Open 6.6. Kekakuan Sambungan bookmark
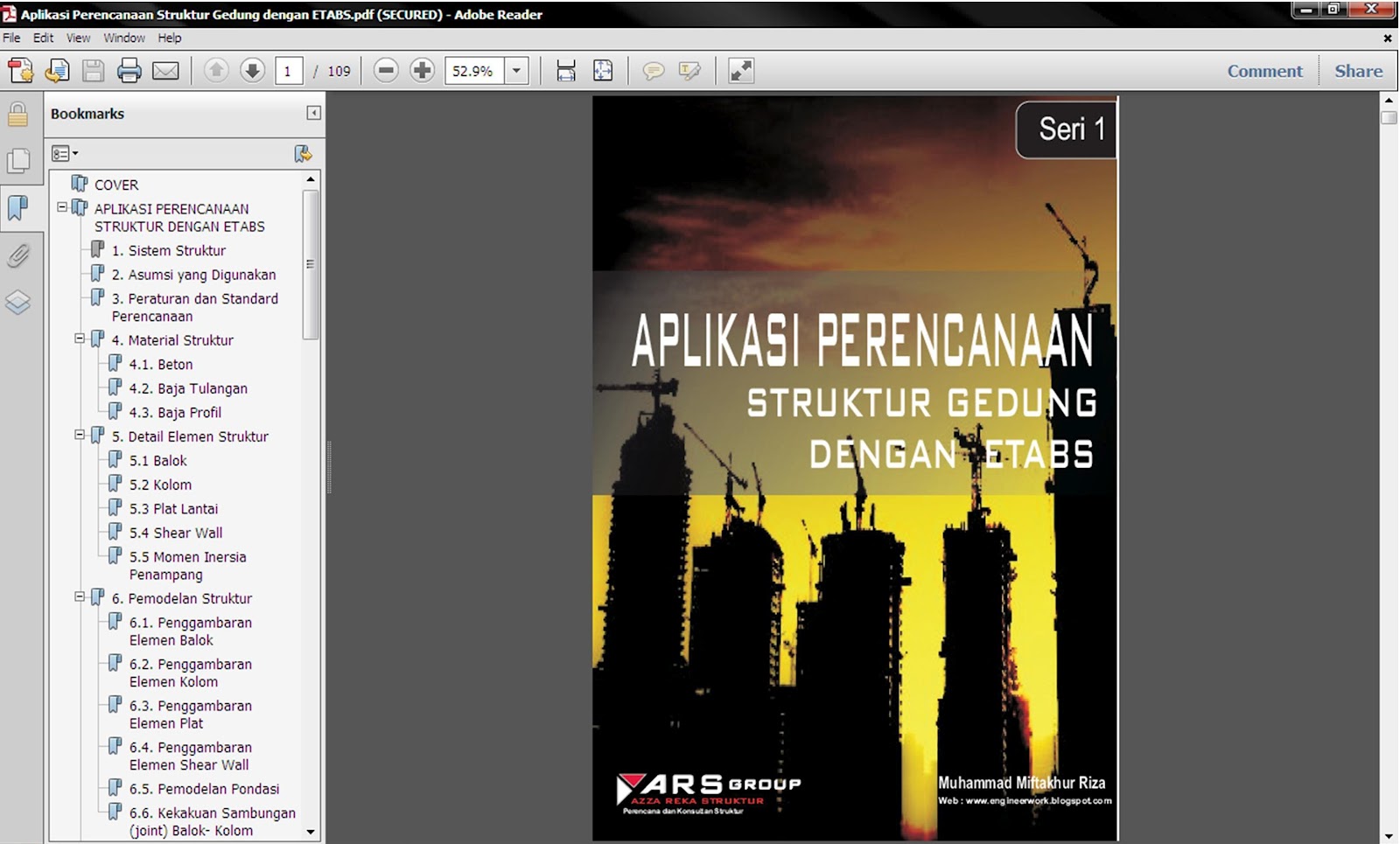The width and height of the screenshot is (1400, 844). (x=213, y=821)
